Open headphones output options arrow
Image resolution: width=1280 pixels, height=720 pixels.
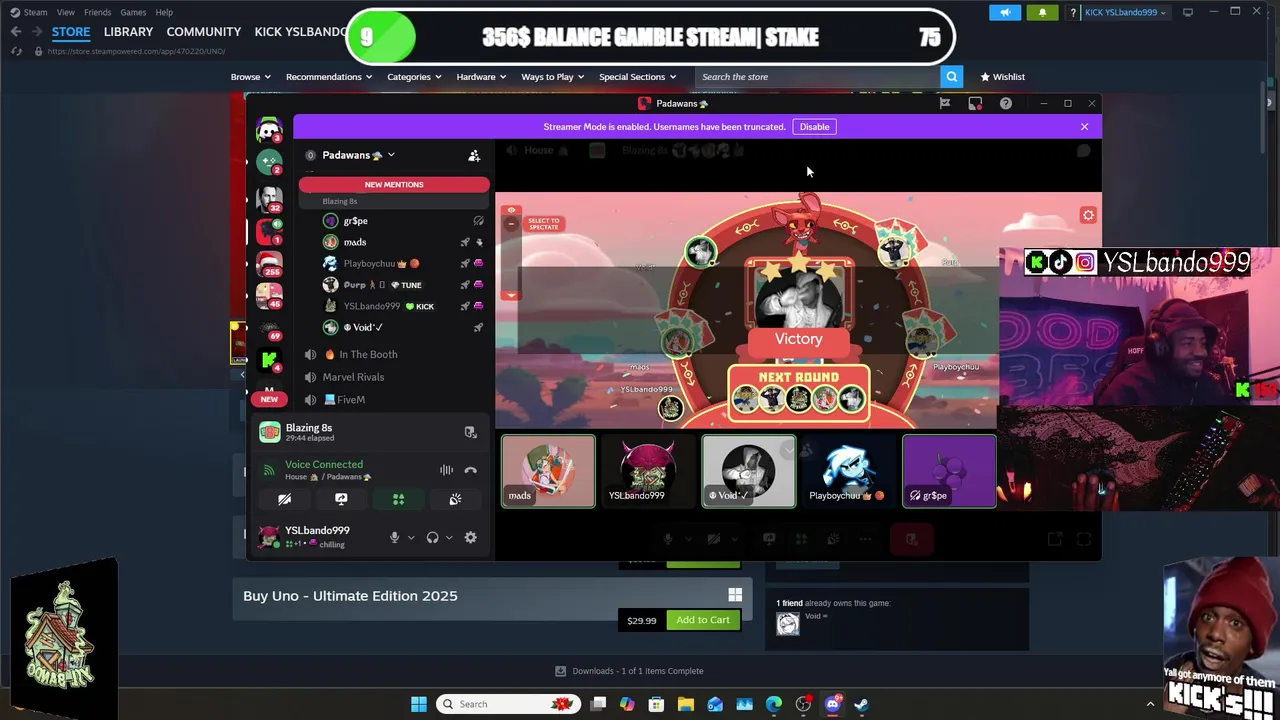[x=448, y=538]
